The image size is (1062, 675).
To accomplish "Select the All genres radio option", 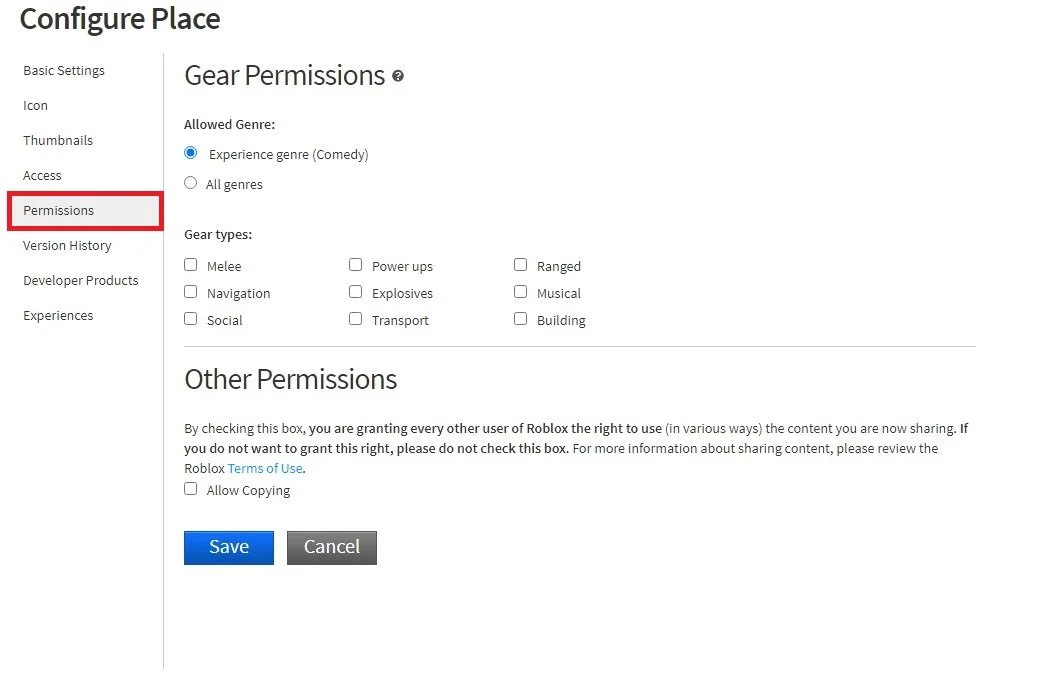I will tap(191, 183).
